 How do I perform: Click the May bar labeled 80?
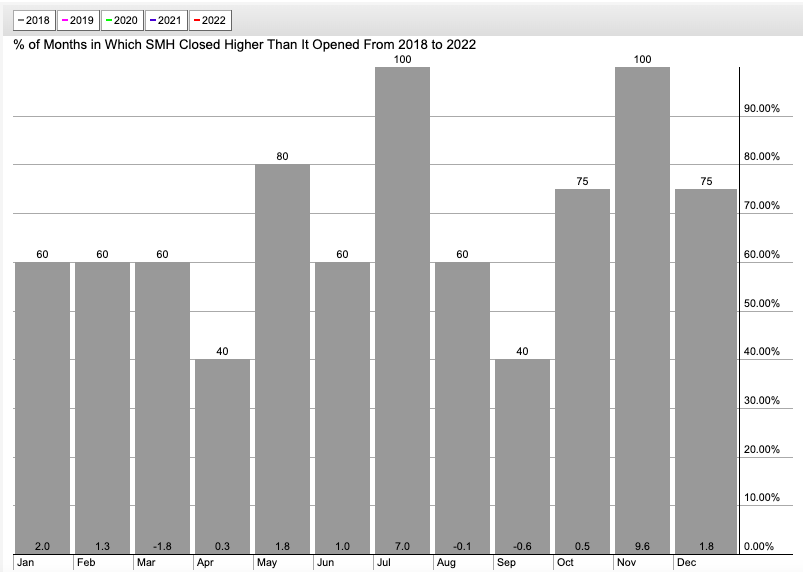(x=282, y=359)
